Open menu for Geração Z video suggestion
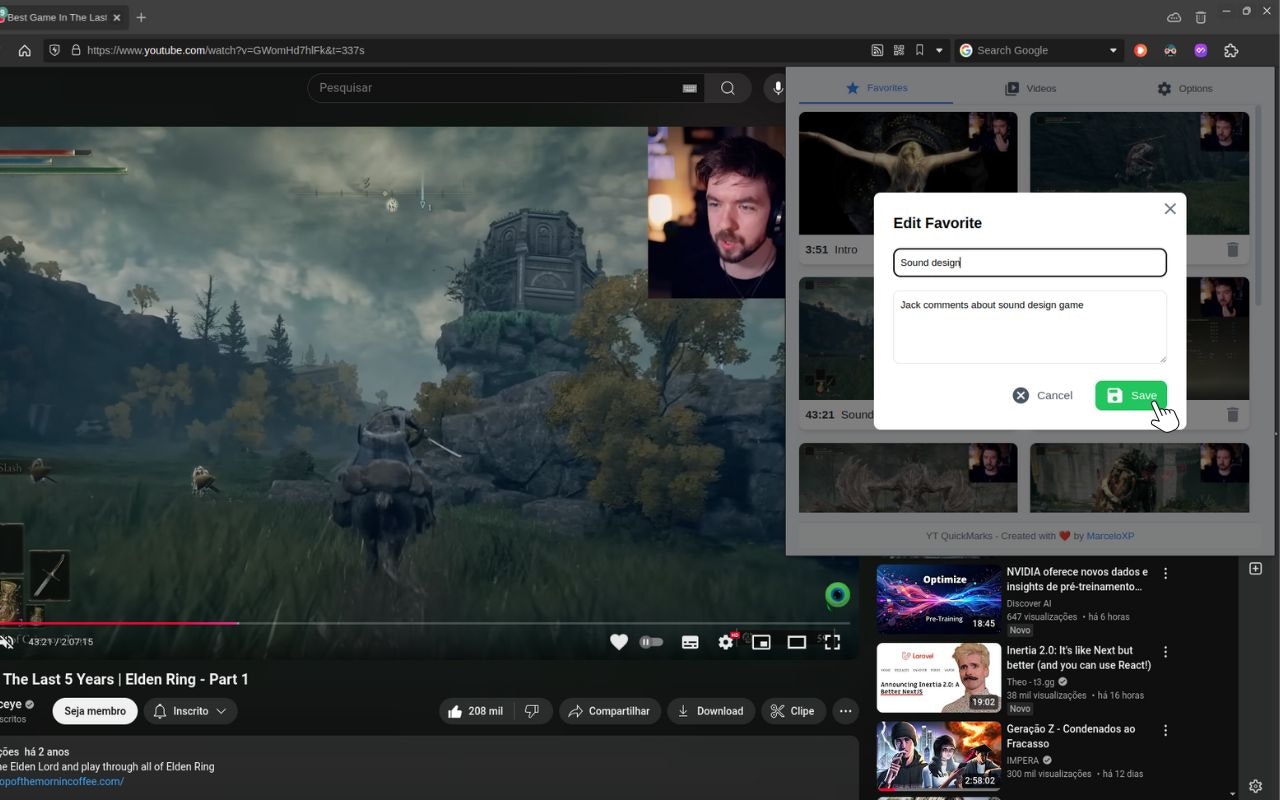Viewport: 1280px width, 800px height. (x=1165, y=730)
